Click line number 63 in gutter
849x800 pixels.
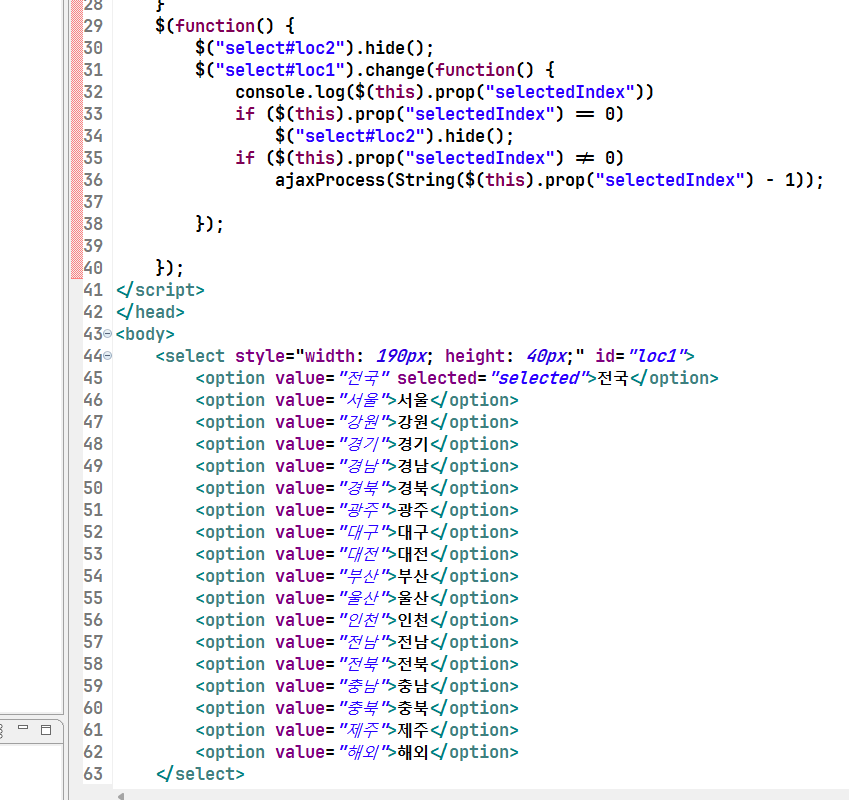pos(93,774)
